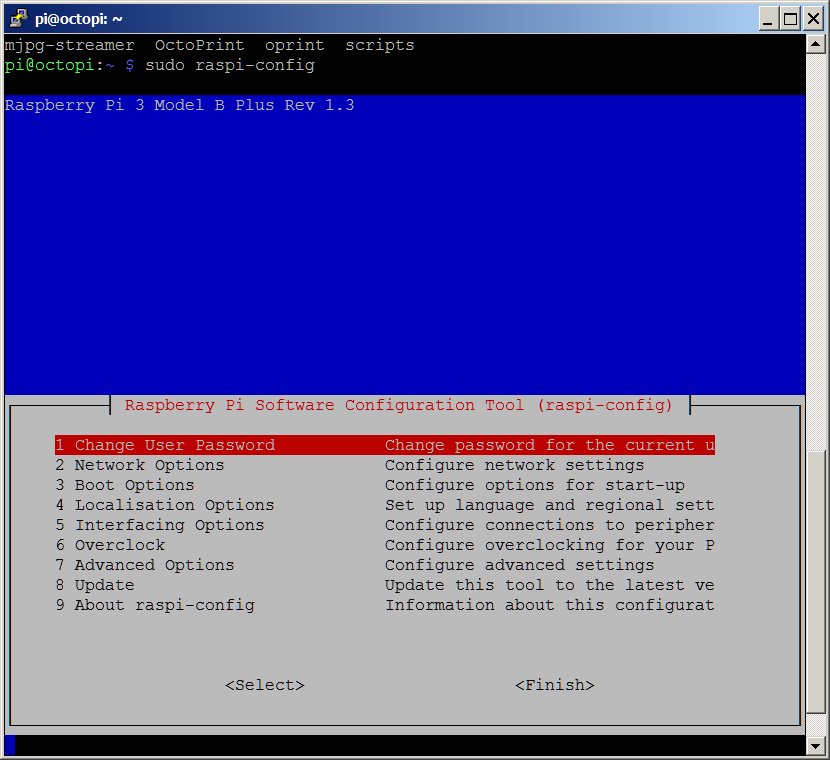
Task: Minimize the pi@octopi terminal window
Action: click(x=768, y=19)
